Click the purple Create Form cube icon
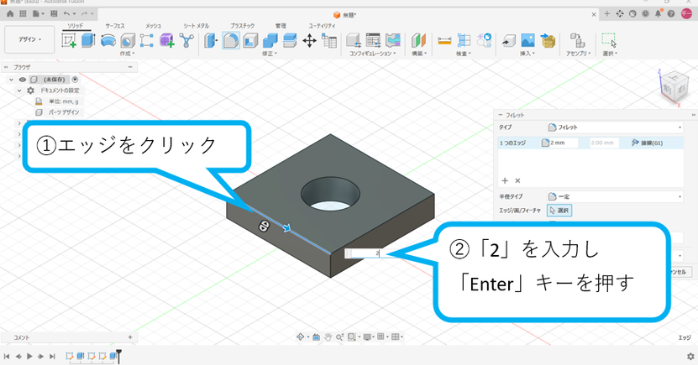 166,41
